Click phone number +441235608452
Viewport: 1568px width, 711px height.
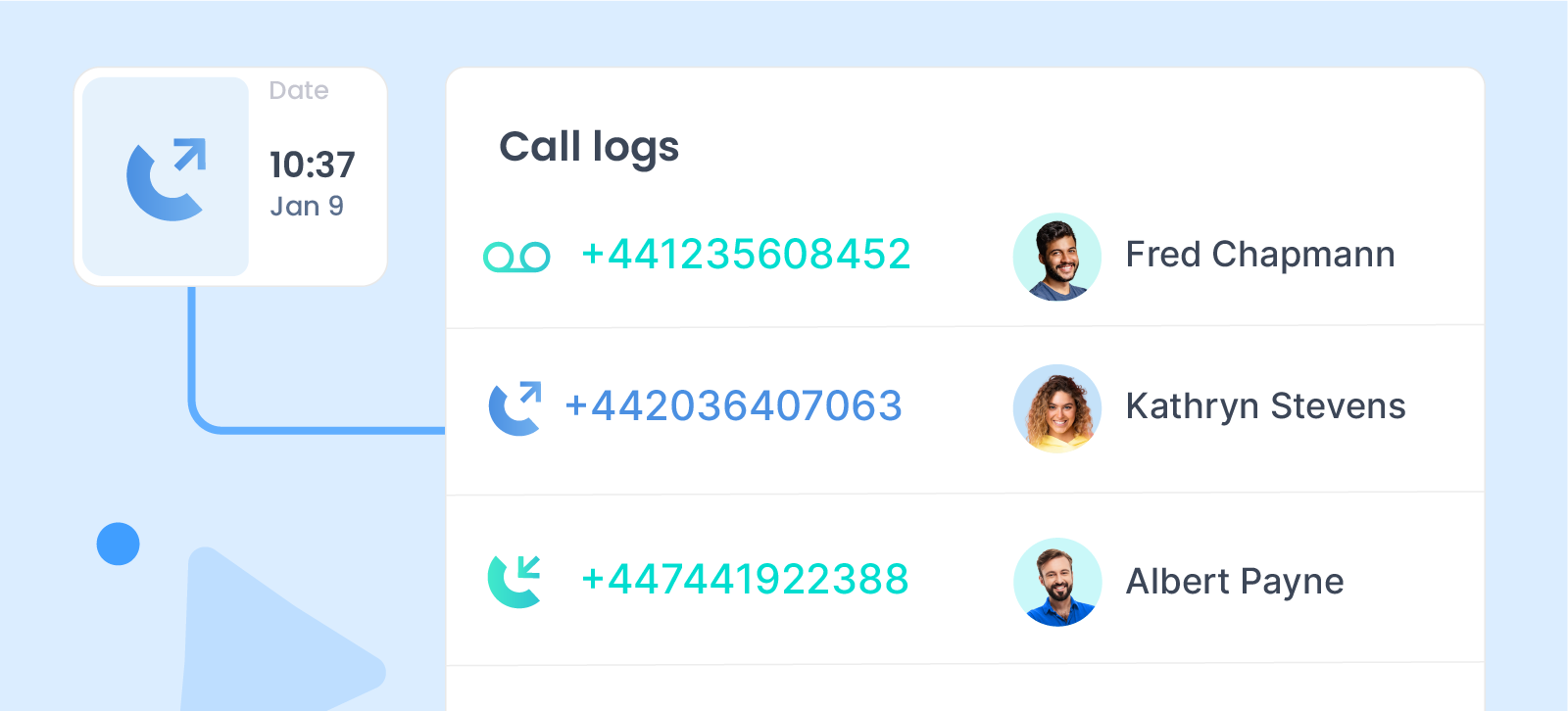[746, 255]
